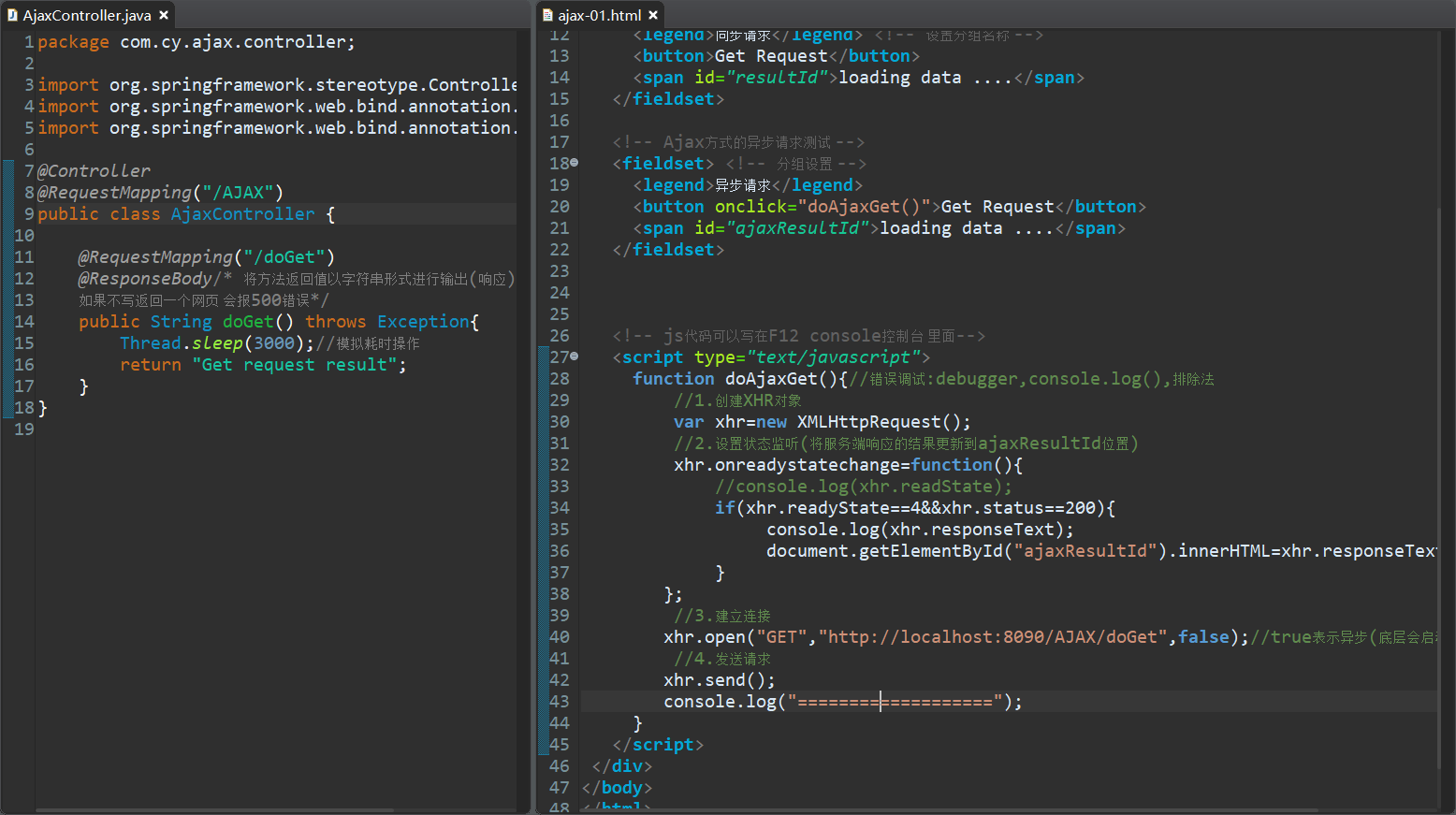
Task: Click the horizontal scrollbar of the ajax-01.html editor
Action: (950, 809)
